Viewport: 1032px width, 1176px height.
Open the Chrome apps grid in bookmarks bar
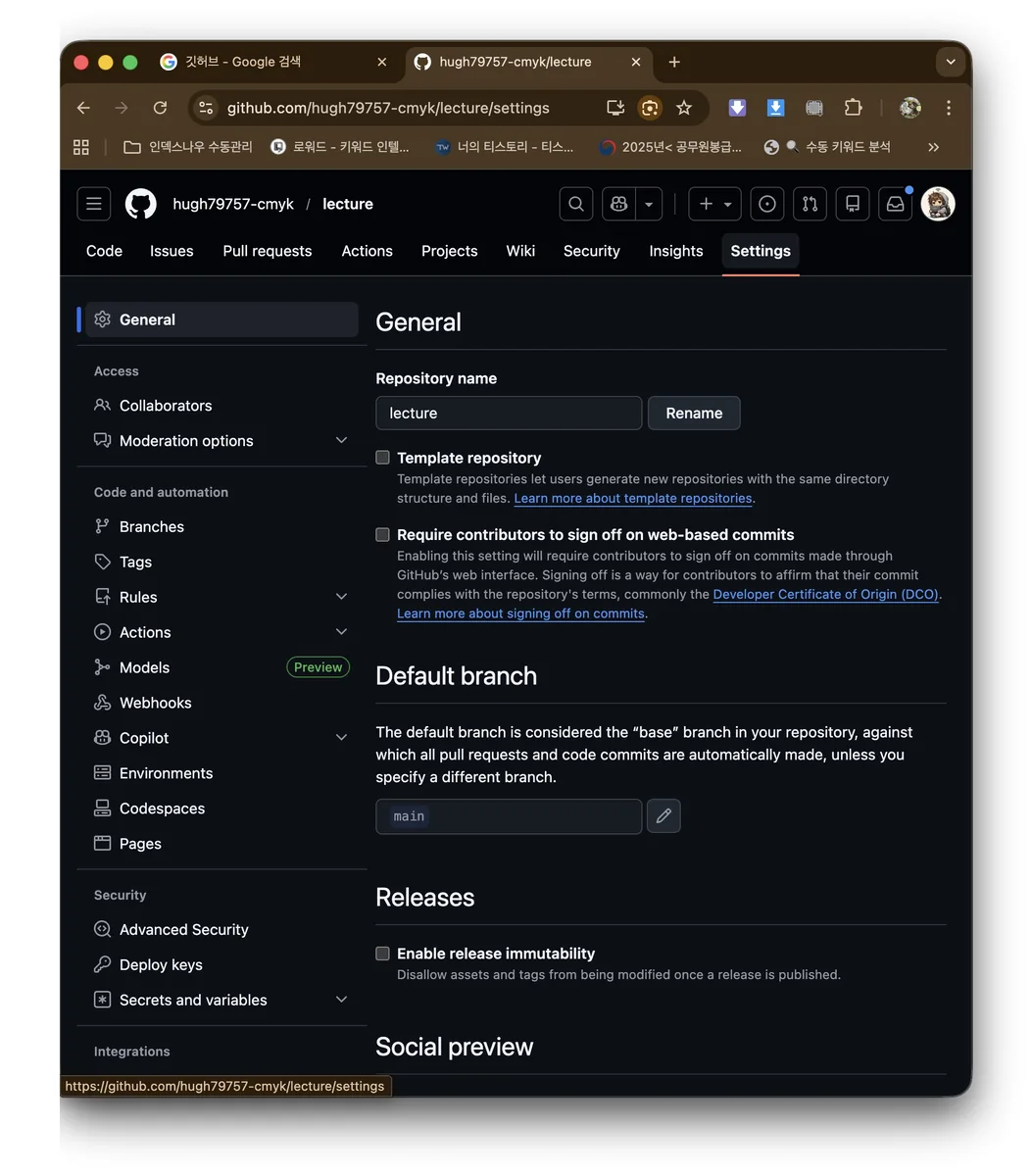point(81,147)
